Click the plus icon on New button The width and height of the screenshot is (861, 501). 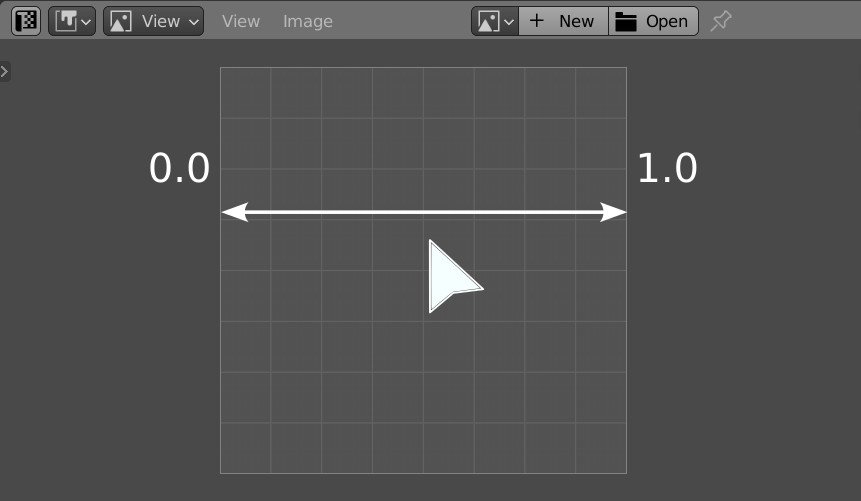point(537,21)
